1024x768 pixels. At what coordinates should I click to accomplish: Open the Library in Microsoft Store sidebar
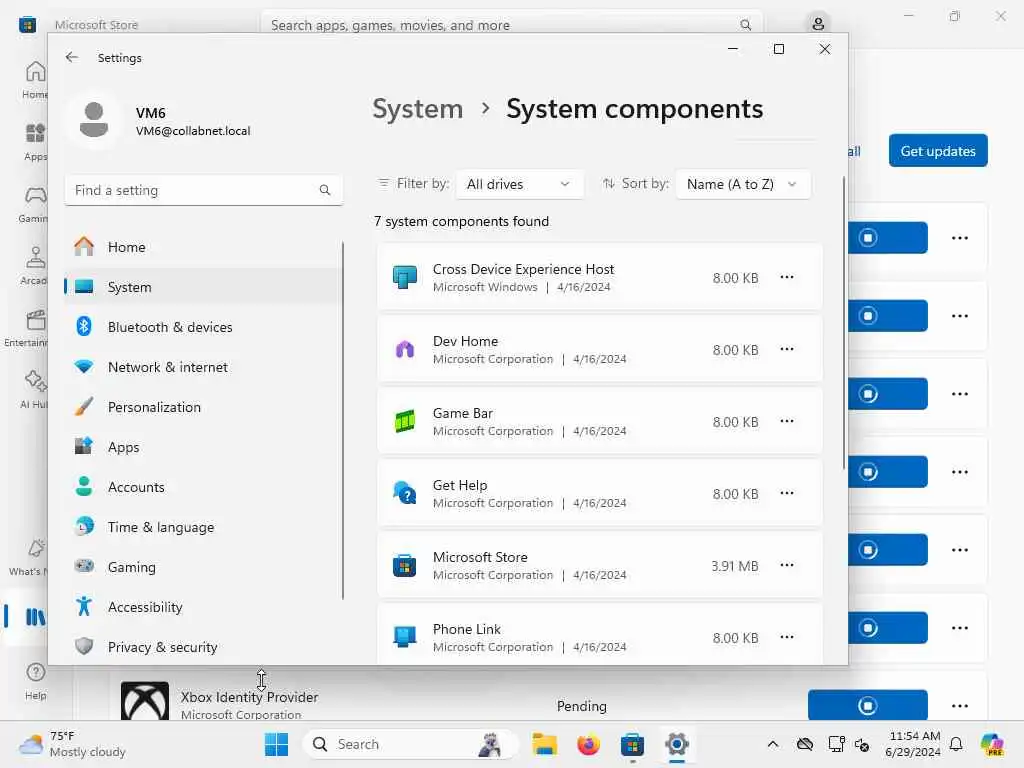click(34, 616)
